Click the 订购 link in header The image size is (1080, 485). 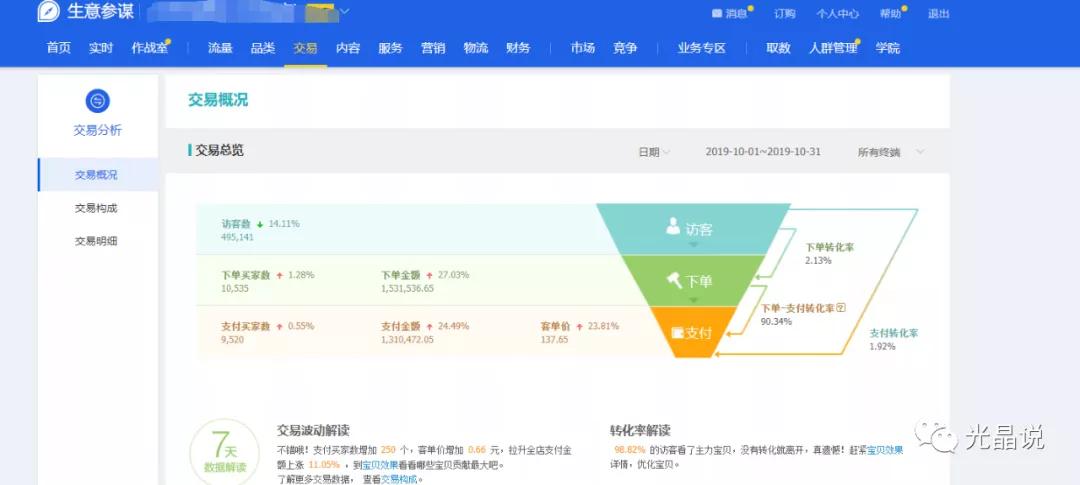click(x=785, y=13)
